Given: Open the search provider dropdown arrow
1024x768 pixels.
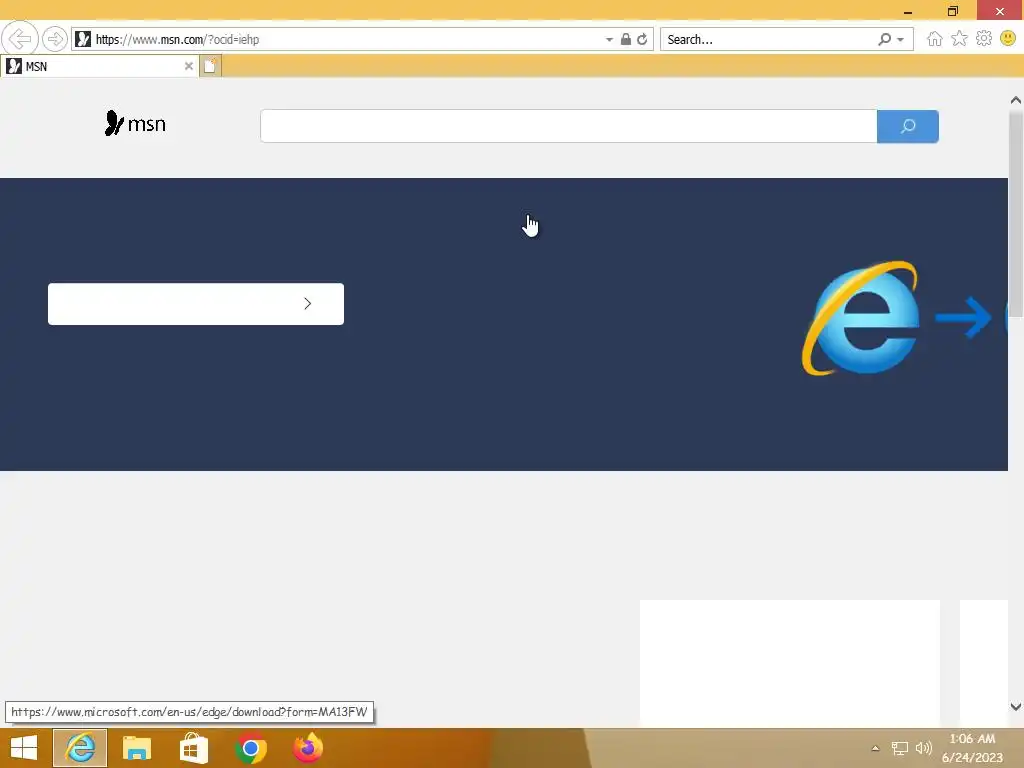Looking at the screenshot, I should [x=901, y=40].
